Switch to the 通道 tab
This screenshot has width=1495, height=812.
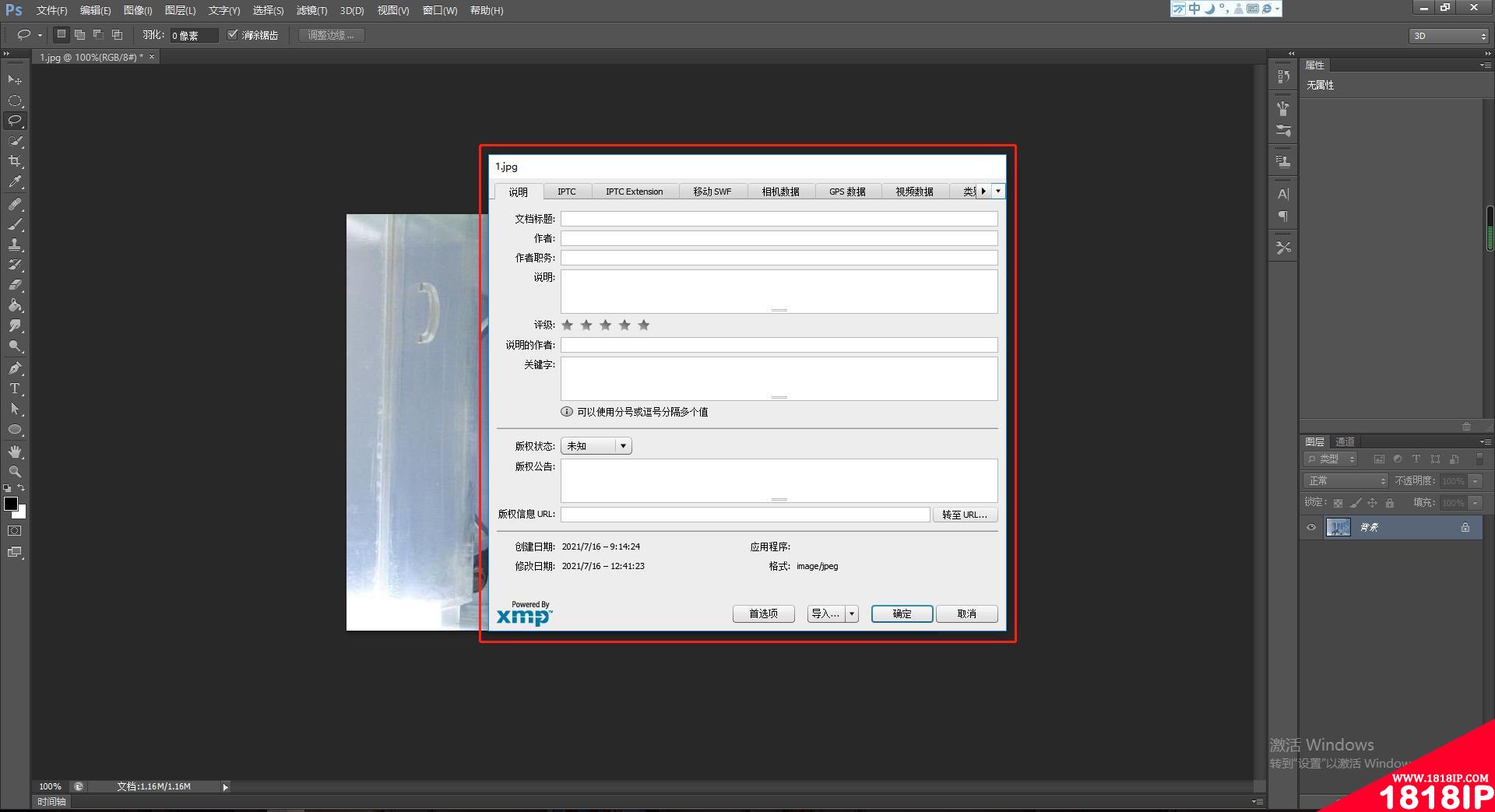pos(1345,441)
